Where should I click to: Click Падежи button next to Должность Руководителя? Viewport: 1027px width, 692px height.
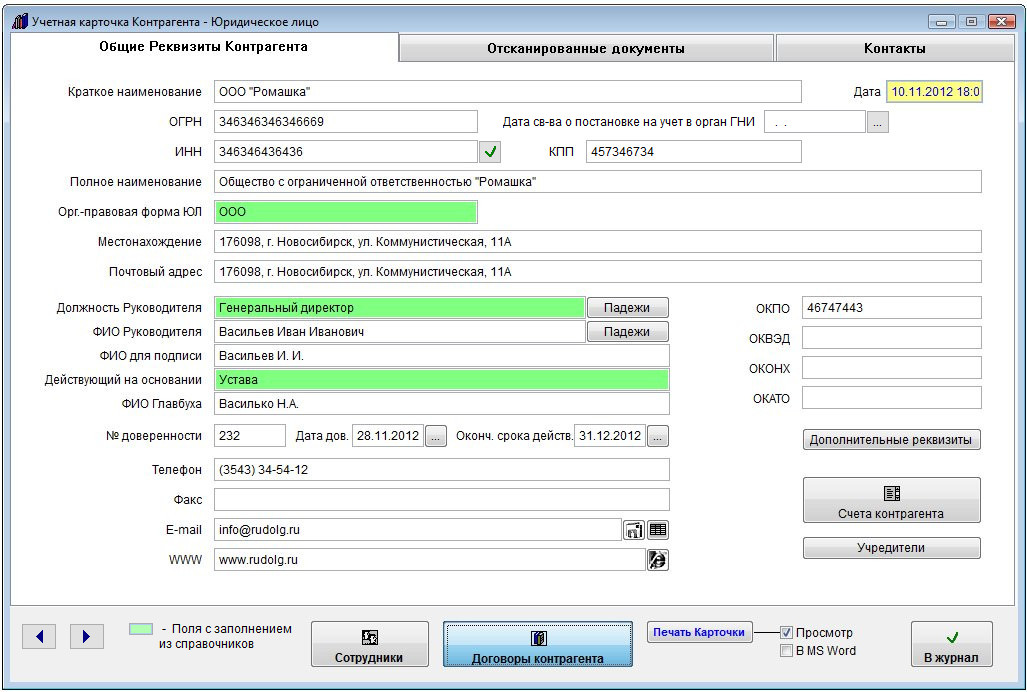coord(627,308)
